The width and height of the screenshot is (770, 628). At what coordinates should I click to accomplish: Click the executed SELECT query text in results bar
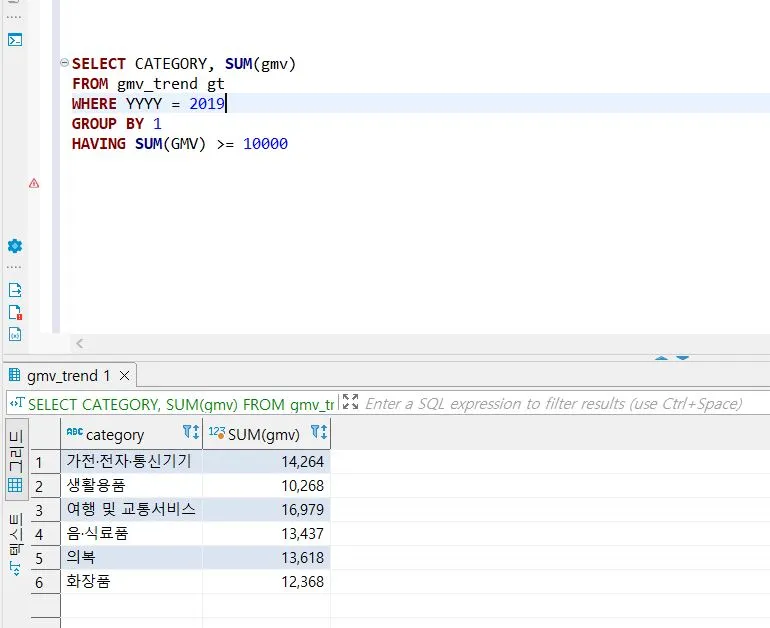(x=181, y=404)
